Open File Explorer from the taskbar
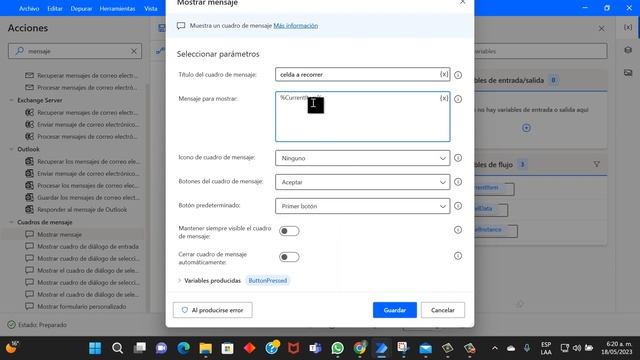The image size is (640, 360). click(x=205, y=348)
